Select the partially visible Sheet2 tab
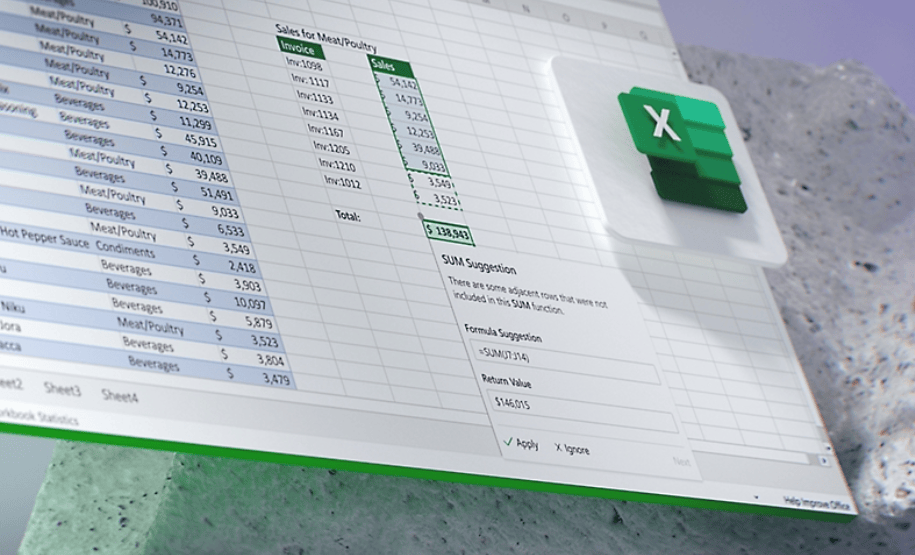 pos(11,383)
